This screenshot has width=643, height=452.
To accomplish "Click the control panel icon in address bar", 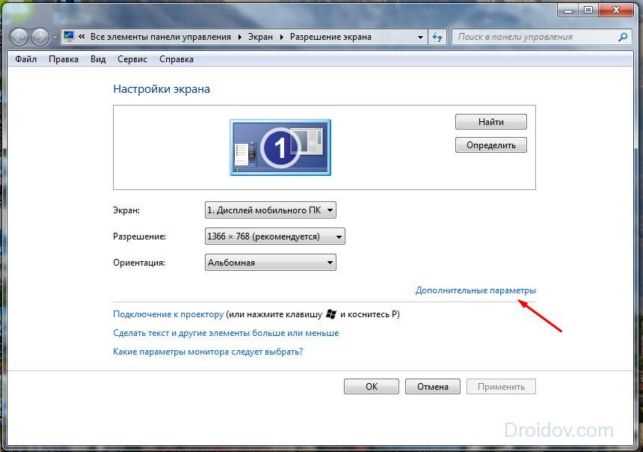I will 69,36.
